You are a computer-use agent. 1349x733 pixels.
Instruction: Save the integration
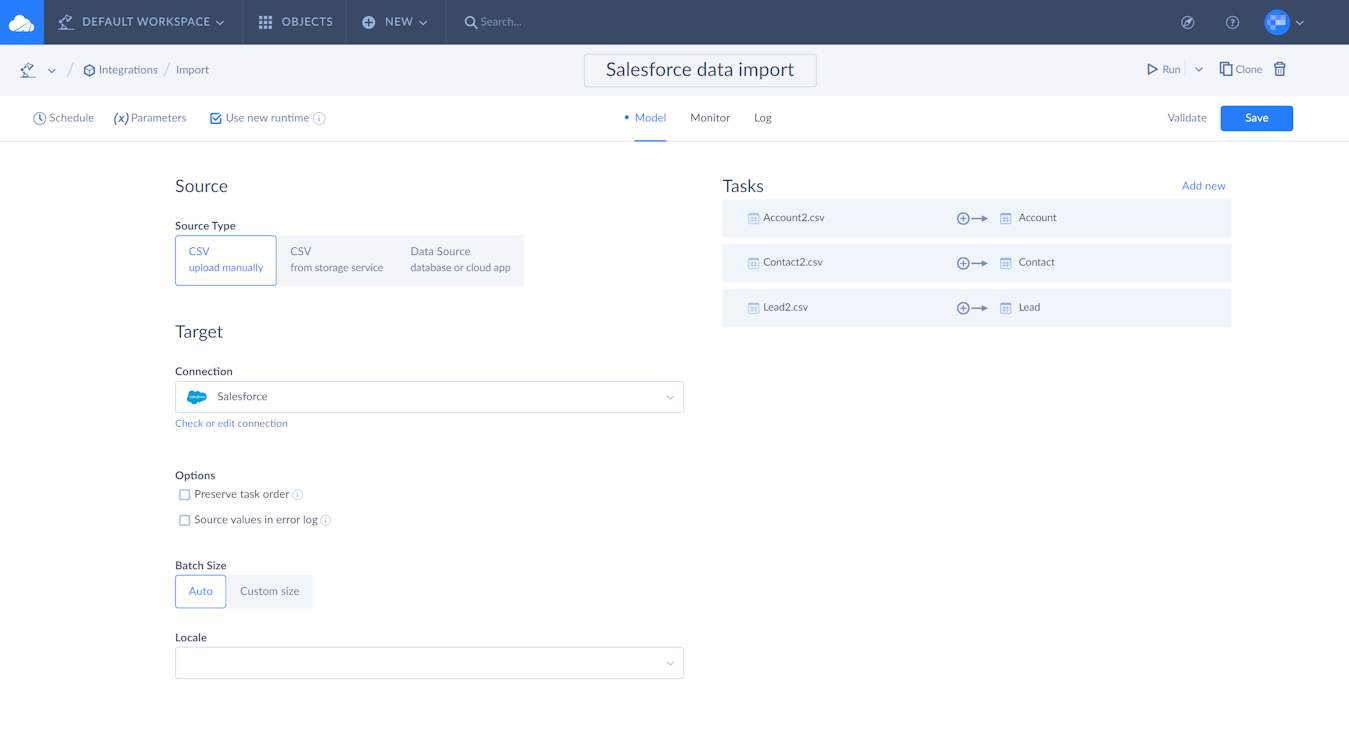click(x=1257, y=118)
